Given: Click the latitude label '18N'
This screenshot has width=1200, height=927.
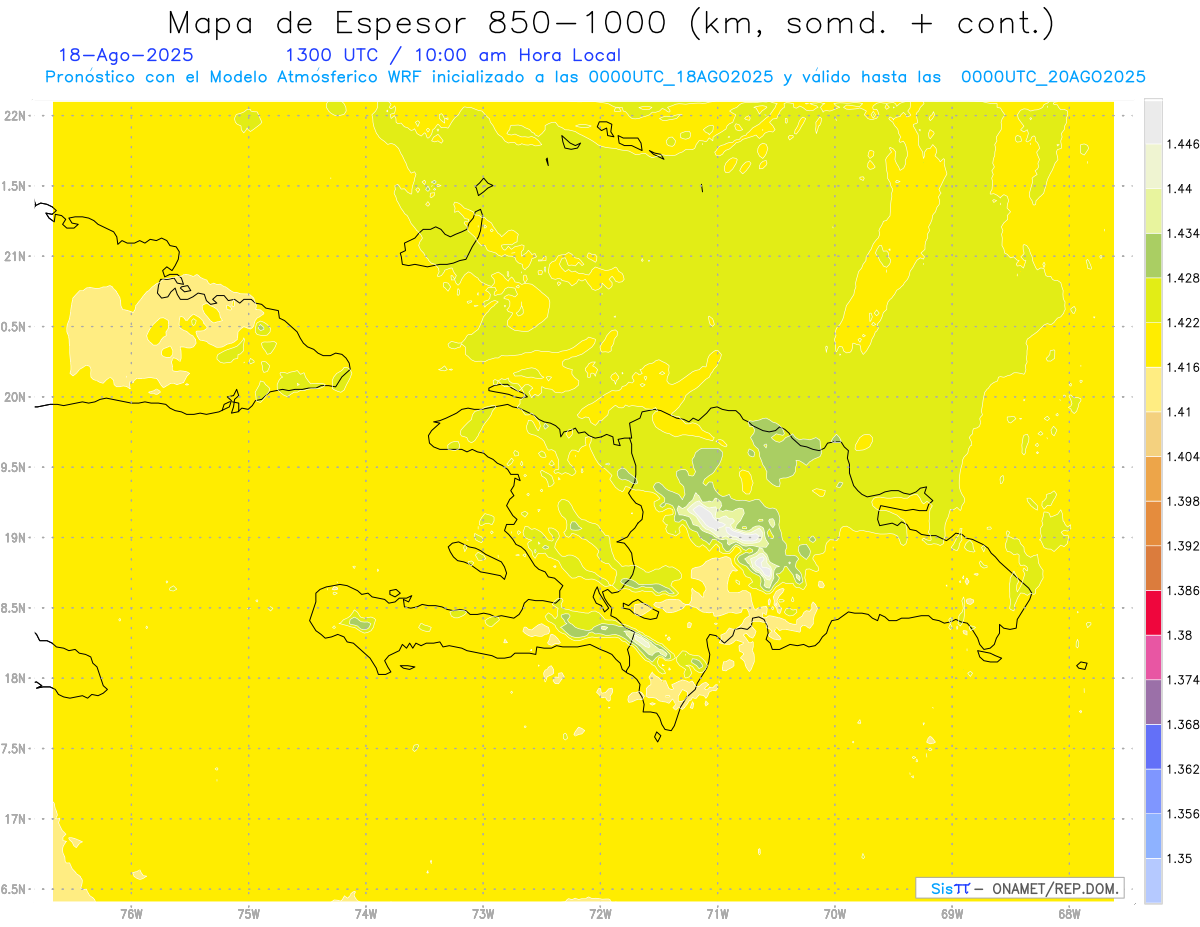Looking at the screenshot, I should (15, 679).
